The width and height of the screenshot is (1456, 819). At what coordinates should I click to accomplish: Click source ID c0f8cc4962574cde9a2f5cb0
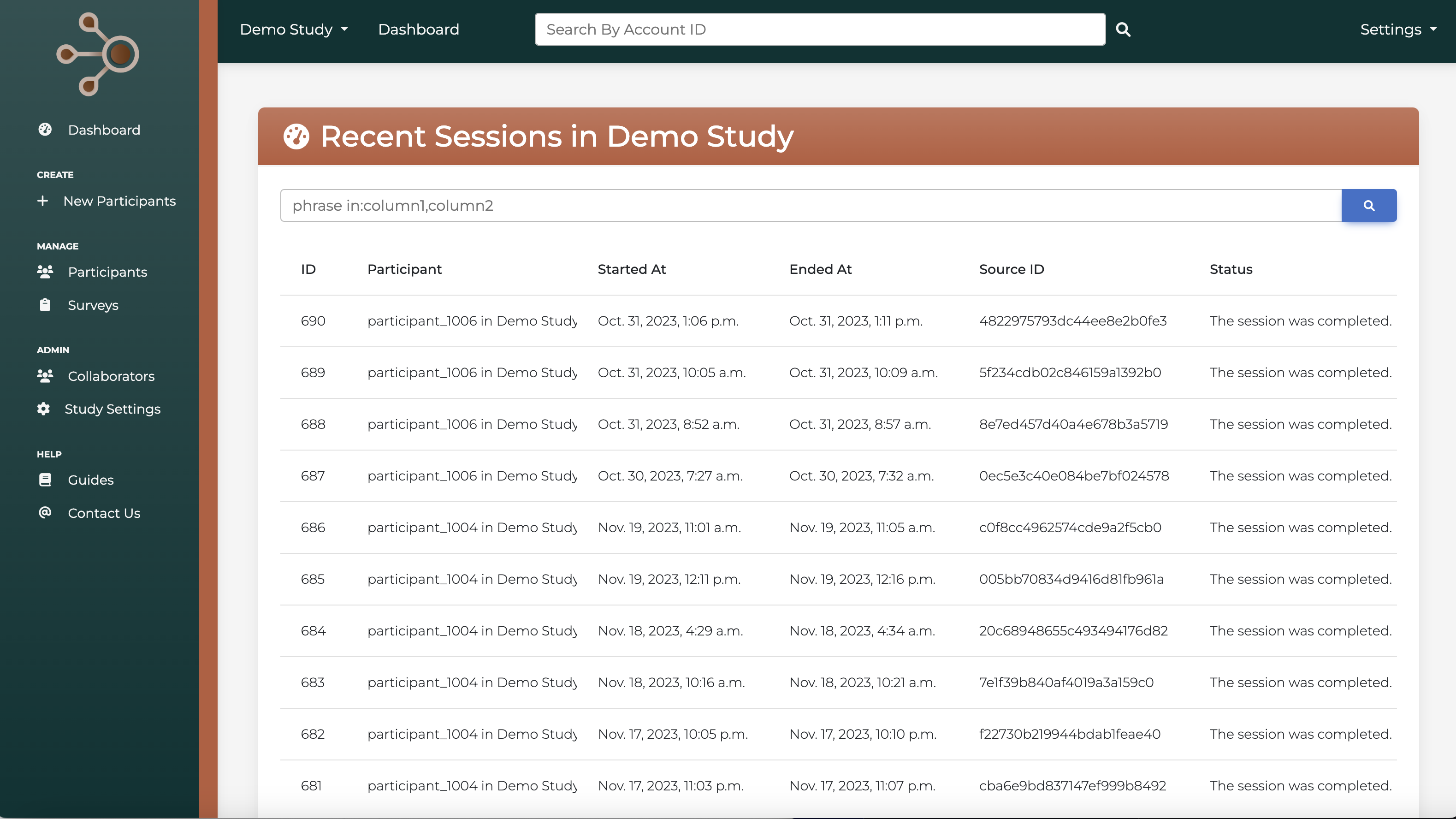[x=1070, y=528]
